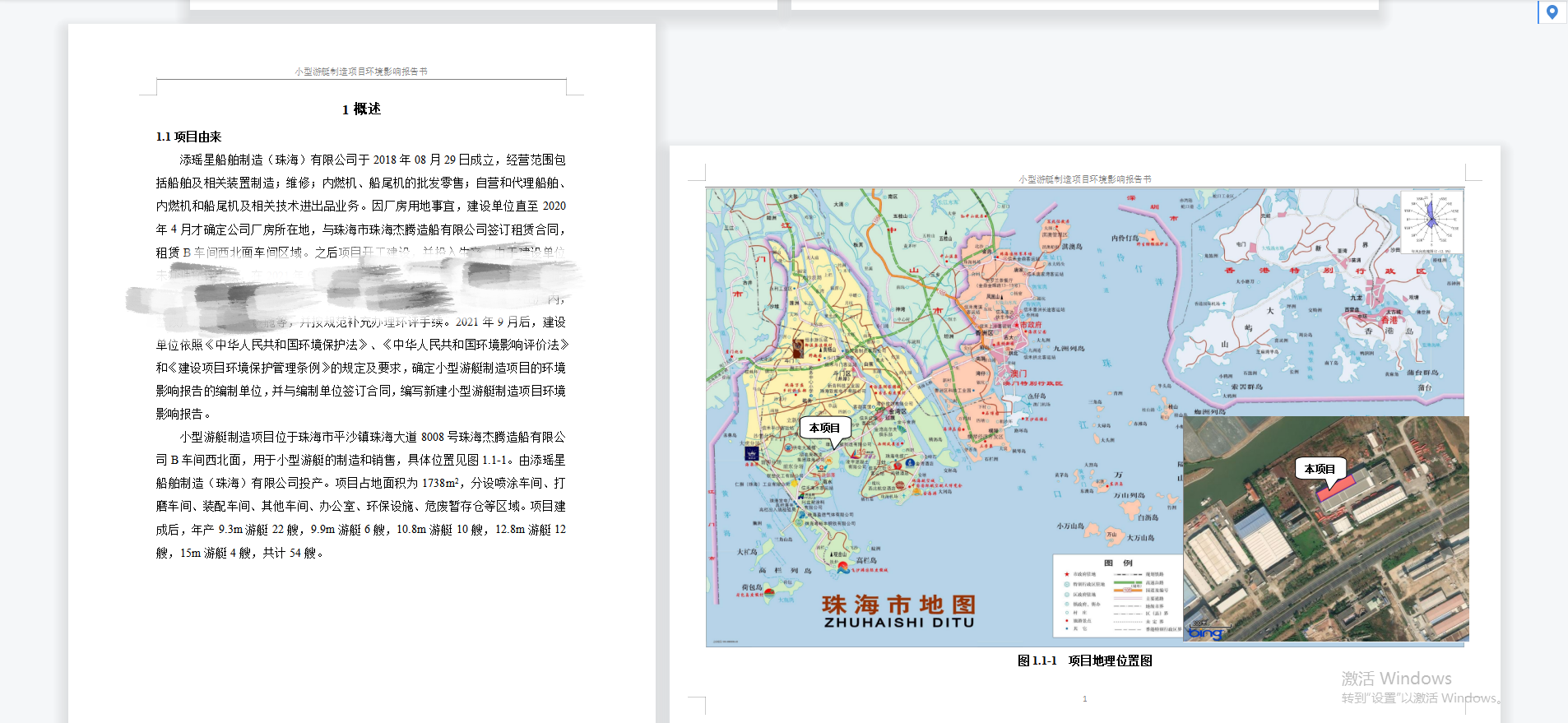Click the short line '影响报告书。'
Screen dimensions: 1568x723
(184, 414)
